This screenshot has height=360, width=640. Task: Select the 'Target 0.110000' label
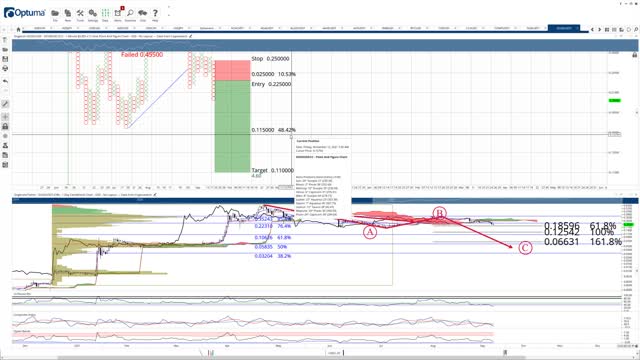(272, 170)
